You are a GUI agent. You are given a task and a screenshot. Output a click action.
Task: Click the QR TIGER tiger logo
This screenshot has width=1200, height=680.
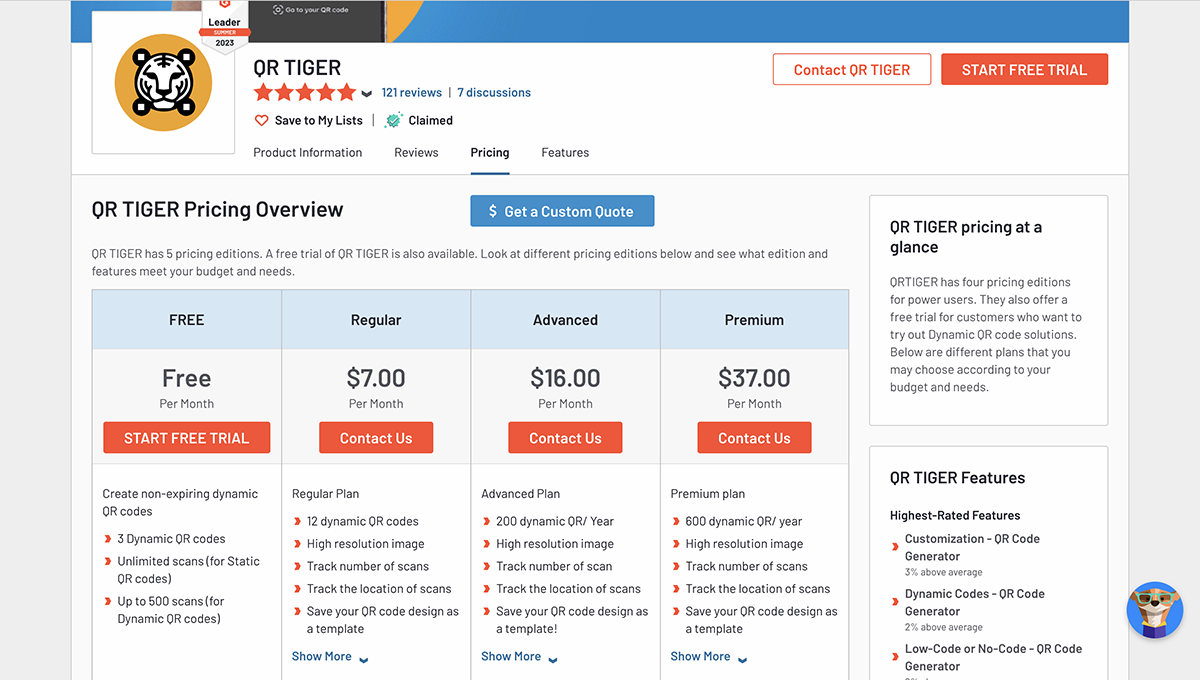163,82
